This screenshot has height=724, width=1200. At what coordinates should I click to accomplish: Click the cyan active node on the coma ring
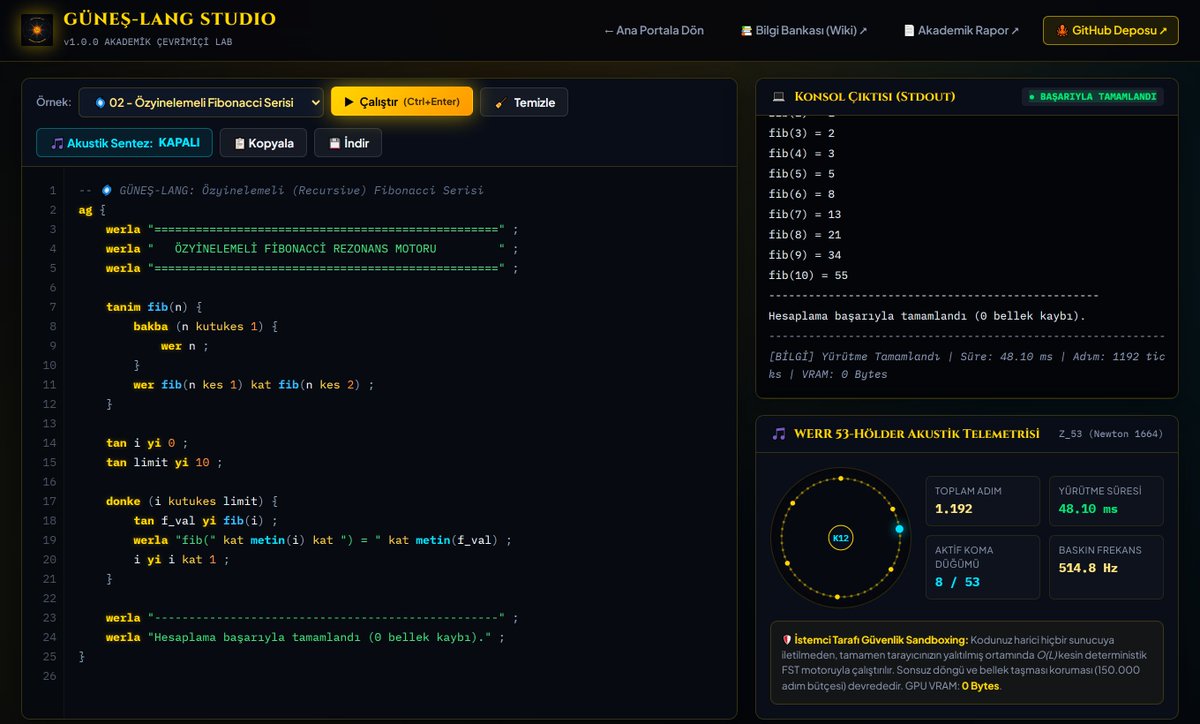(x=899, y=529)
